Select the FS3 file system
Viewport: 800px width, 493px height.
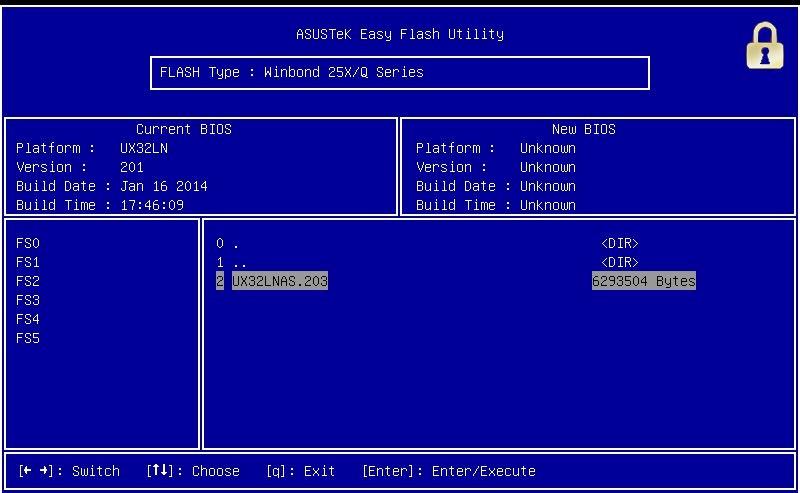pos(28,300)
